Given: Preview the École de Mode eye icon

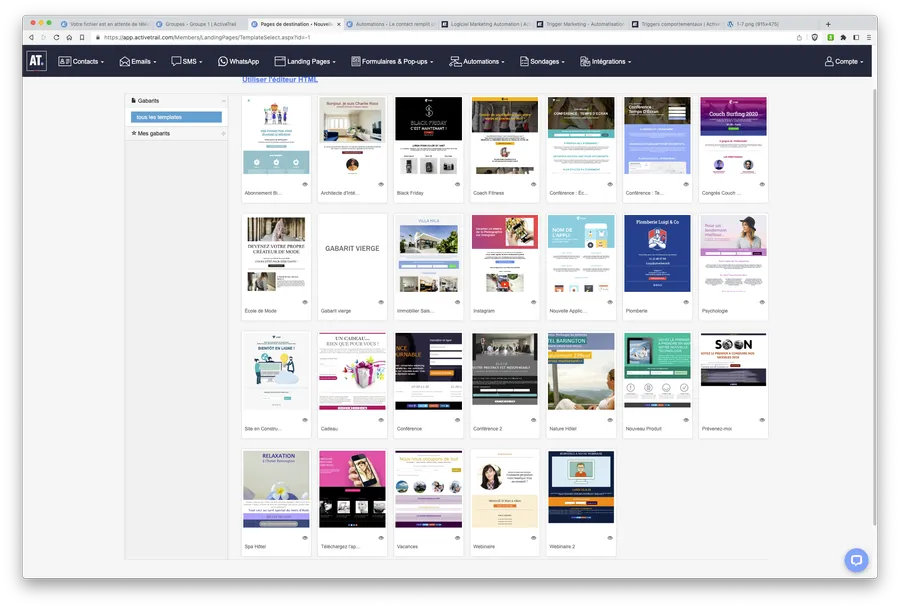Looking at the screenshot, I should click(305, 302).
